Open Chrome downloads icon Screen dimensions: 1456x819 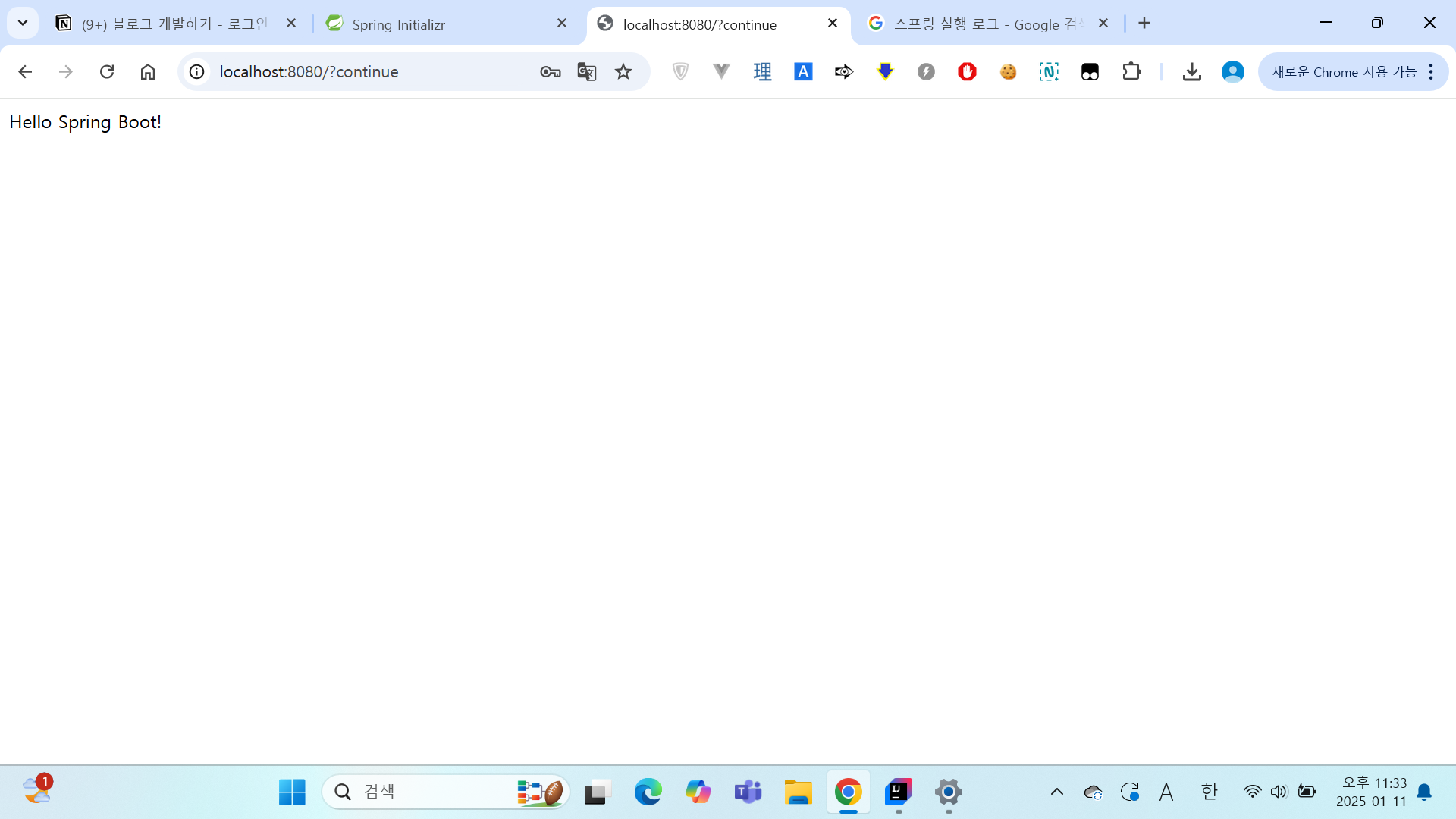pos(1192,71)
